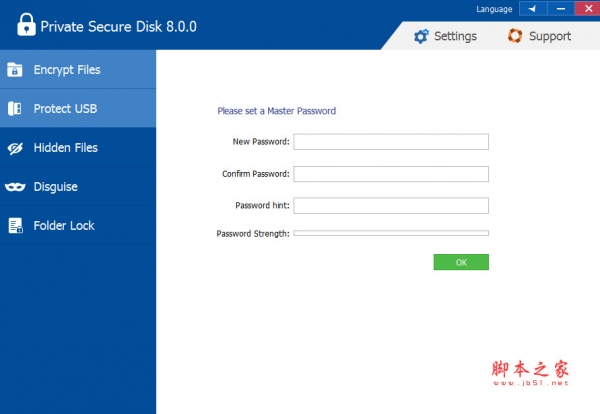Click the Encrypt Files folder icon

(15, 70)
